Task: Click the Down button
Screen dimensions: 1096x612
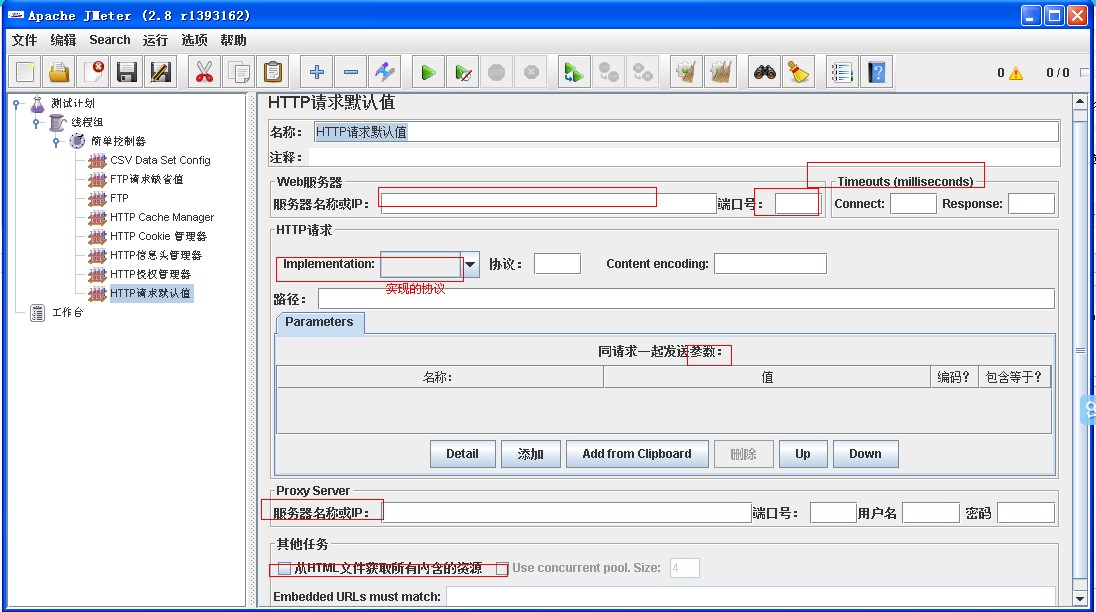Action: click(x=865, y=454)
